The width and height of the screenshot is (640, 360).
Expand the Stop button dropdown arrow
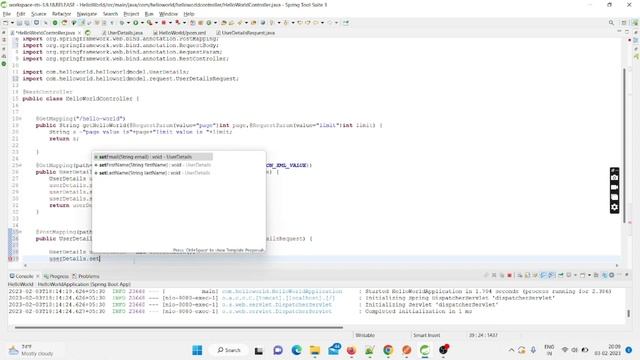pos(170,23)
